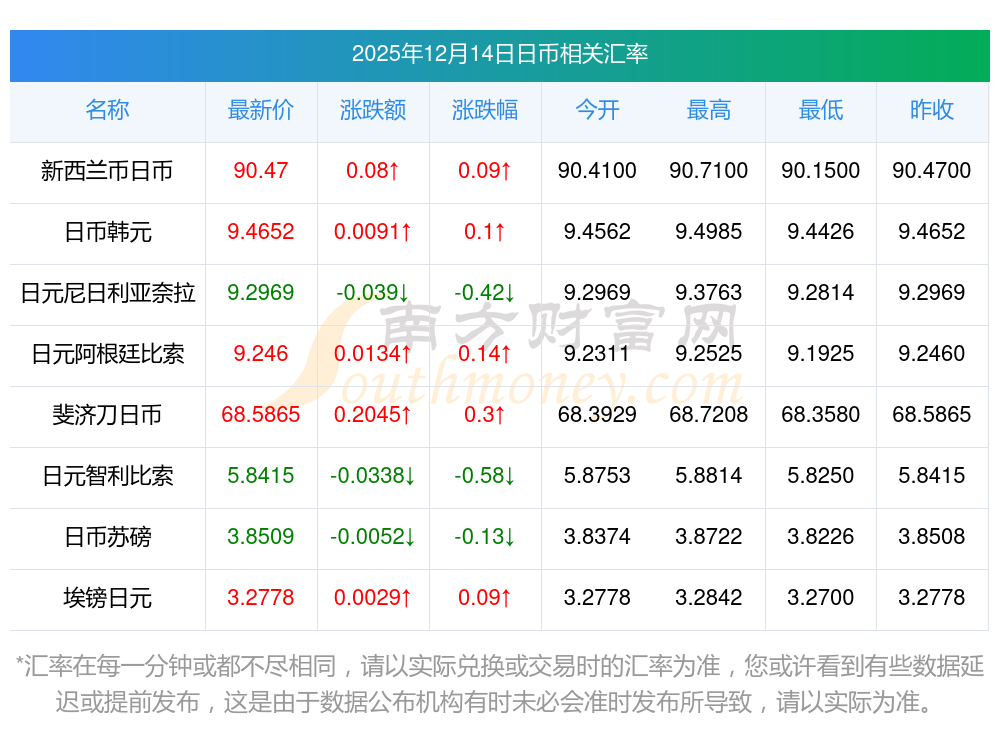Click the 今开 column header
This screenshot has width=1000, height=733.
tap(597, 110)
